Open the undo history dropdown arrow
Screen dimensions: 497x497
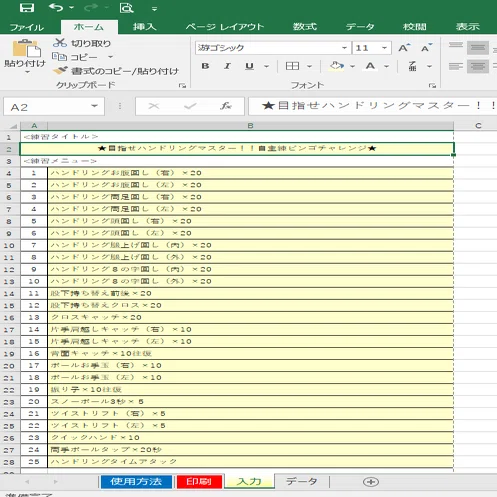pos(71,7)
